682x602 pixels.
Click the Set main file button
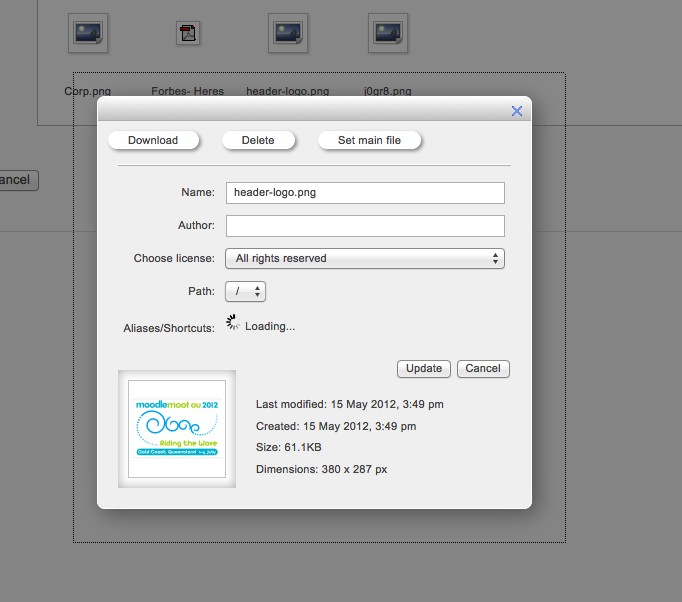click(x=369, y=140)
